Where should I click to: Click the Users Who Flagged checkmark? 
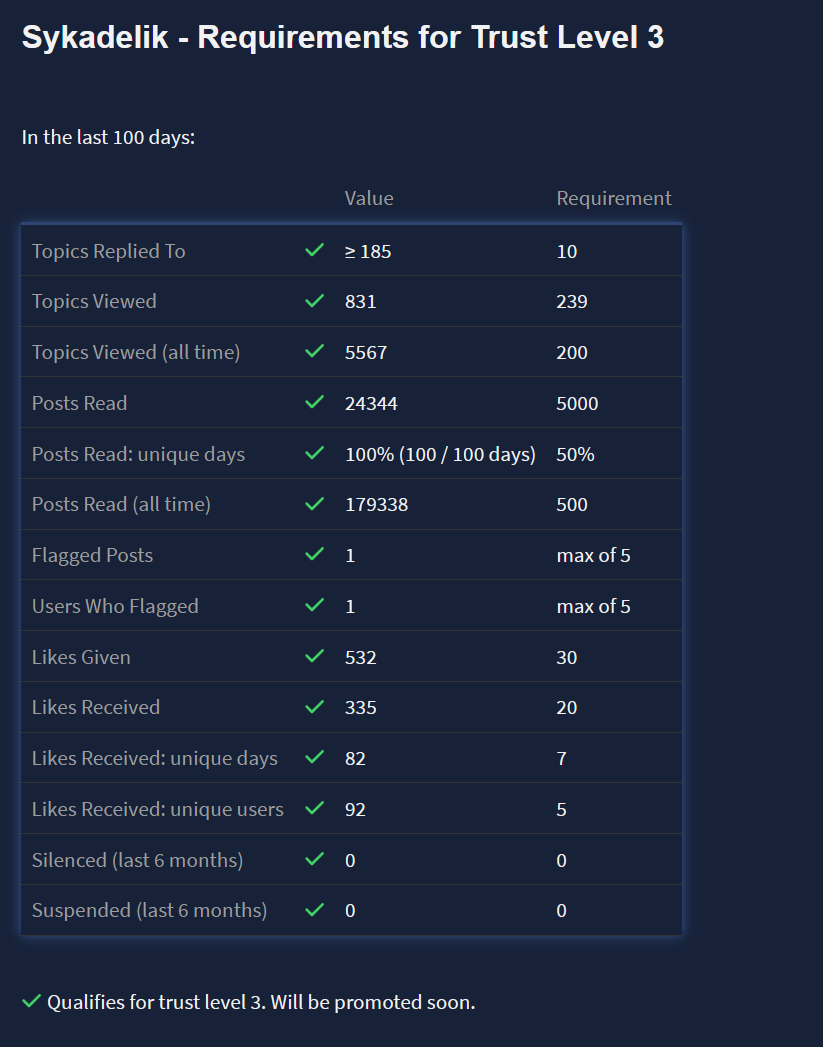(314, 605)
